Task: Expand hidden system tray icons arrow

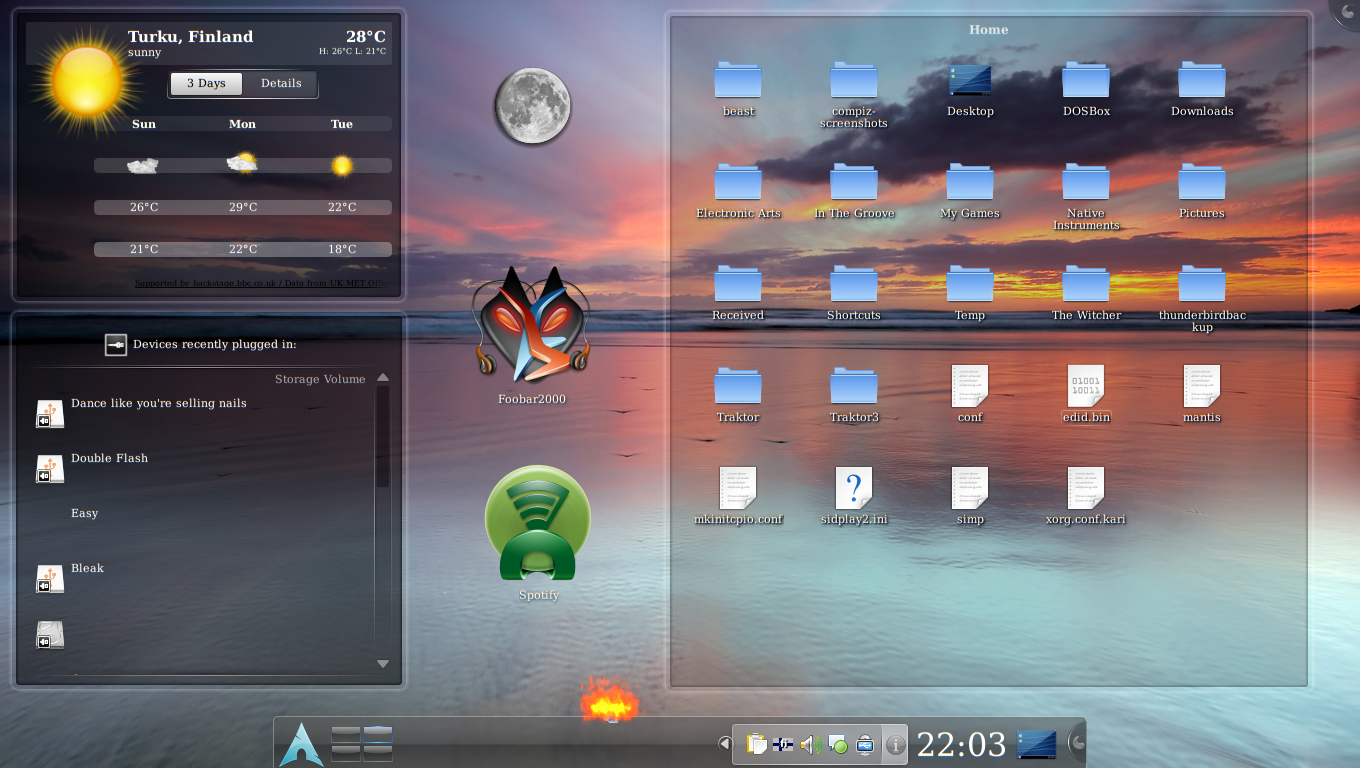Action: [725, 743]
